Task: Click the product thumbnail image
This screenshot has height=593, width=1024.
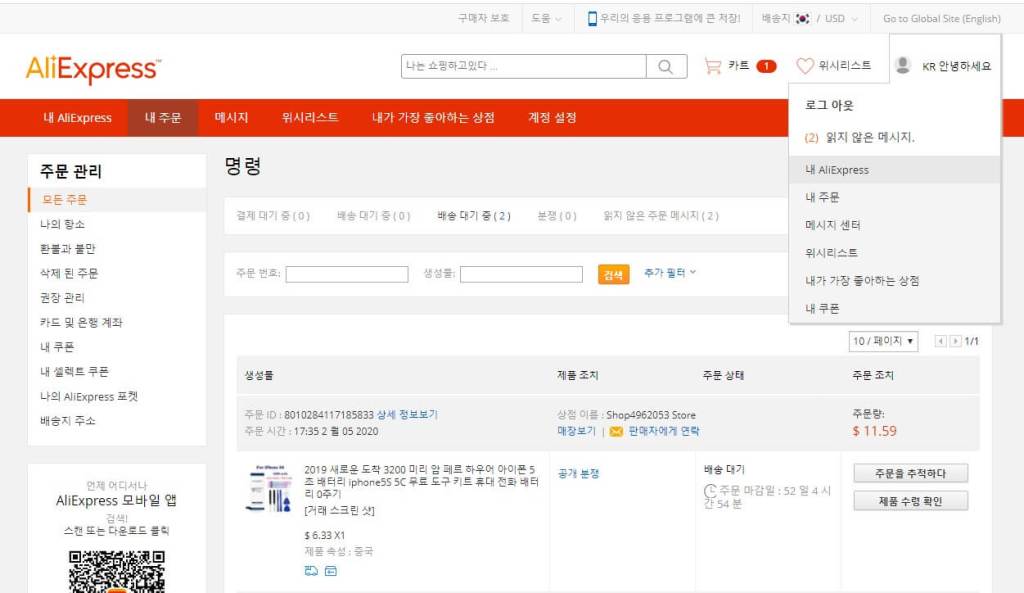Action: [269, 489]
